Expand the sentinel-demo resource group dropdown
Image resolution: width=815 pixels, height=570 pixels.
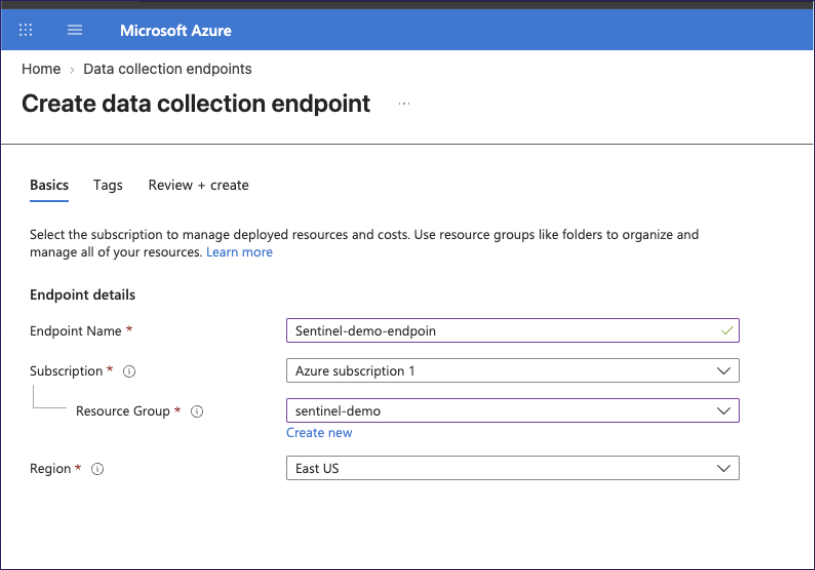pos(512,410)
